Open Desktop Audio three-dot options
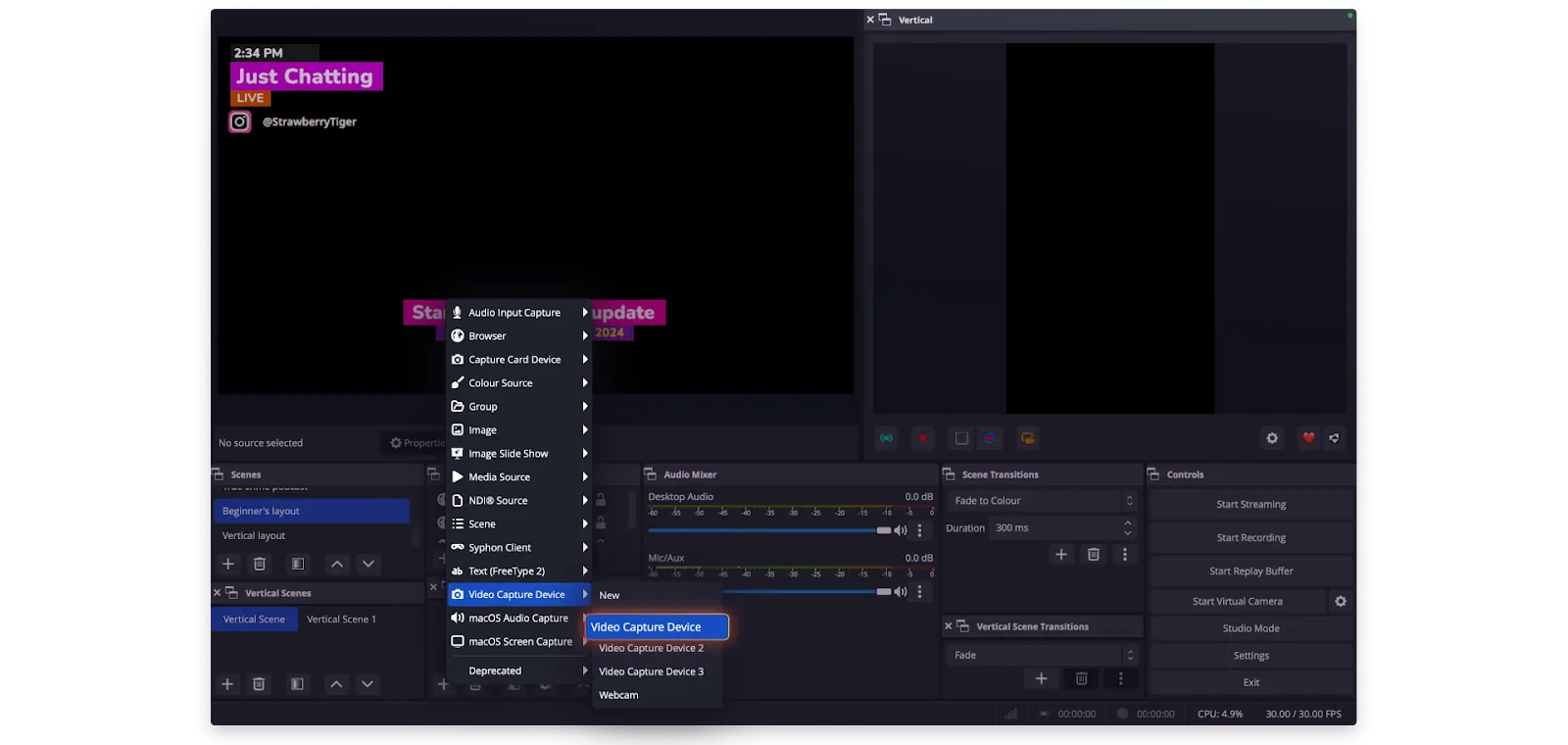This screenshot has height=745, width=1568. 919,530
